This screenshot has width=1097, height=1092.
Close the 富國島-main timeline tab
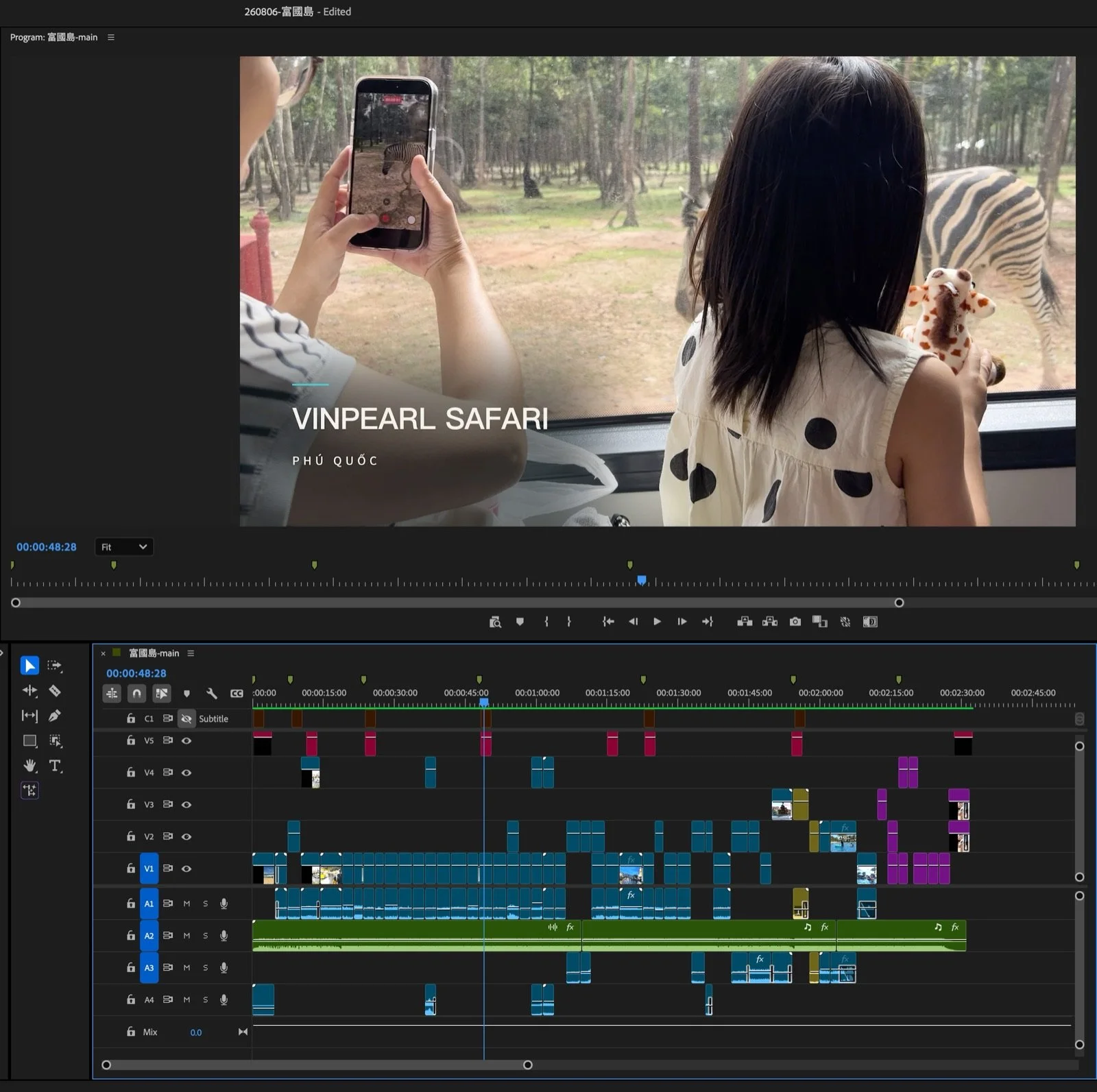tap(104, 653)
